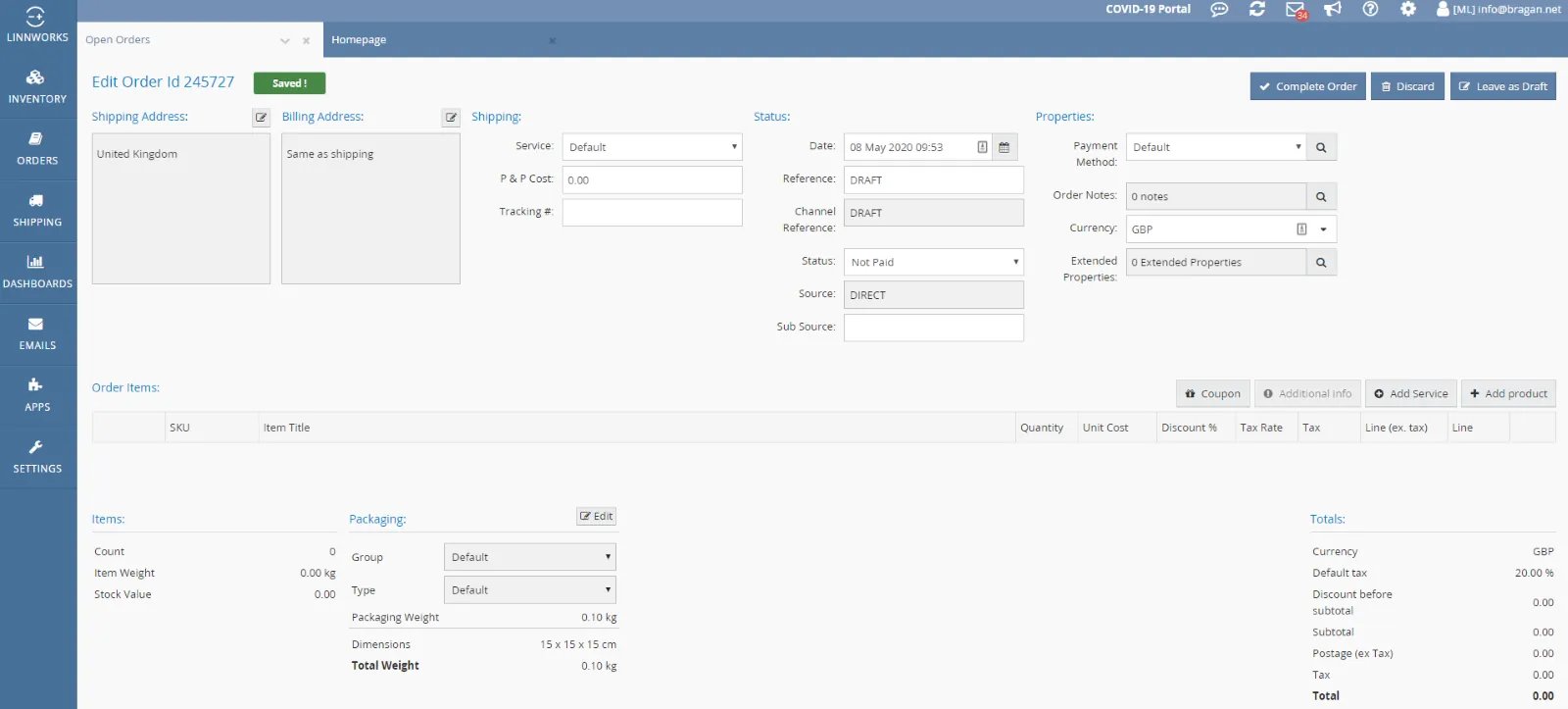Go to the Orders sidebar section
The width and height of the screenshot is (1568, 709).
point(37,149)
